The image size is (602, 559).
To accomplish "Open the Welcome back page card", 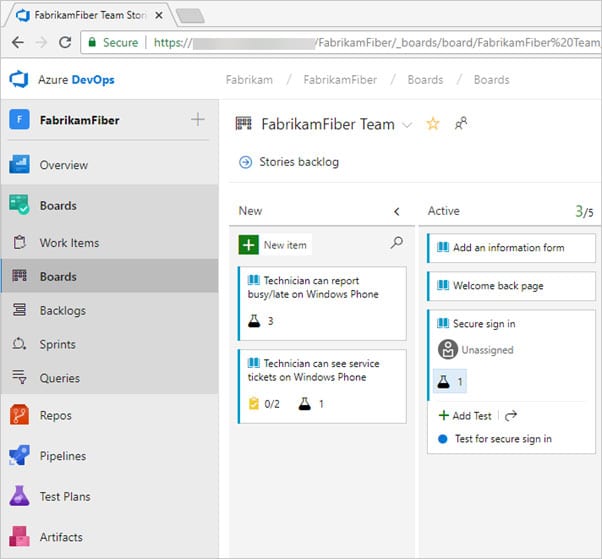I will point(511,286).
